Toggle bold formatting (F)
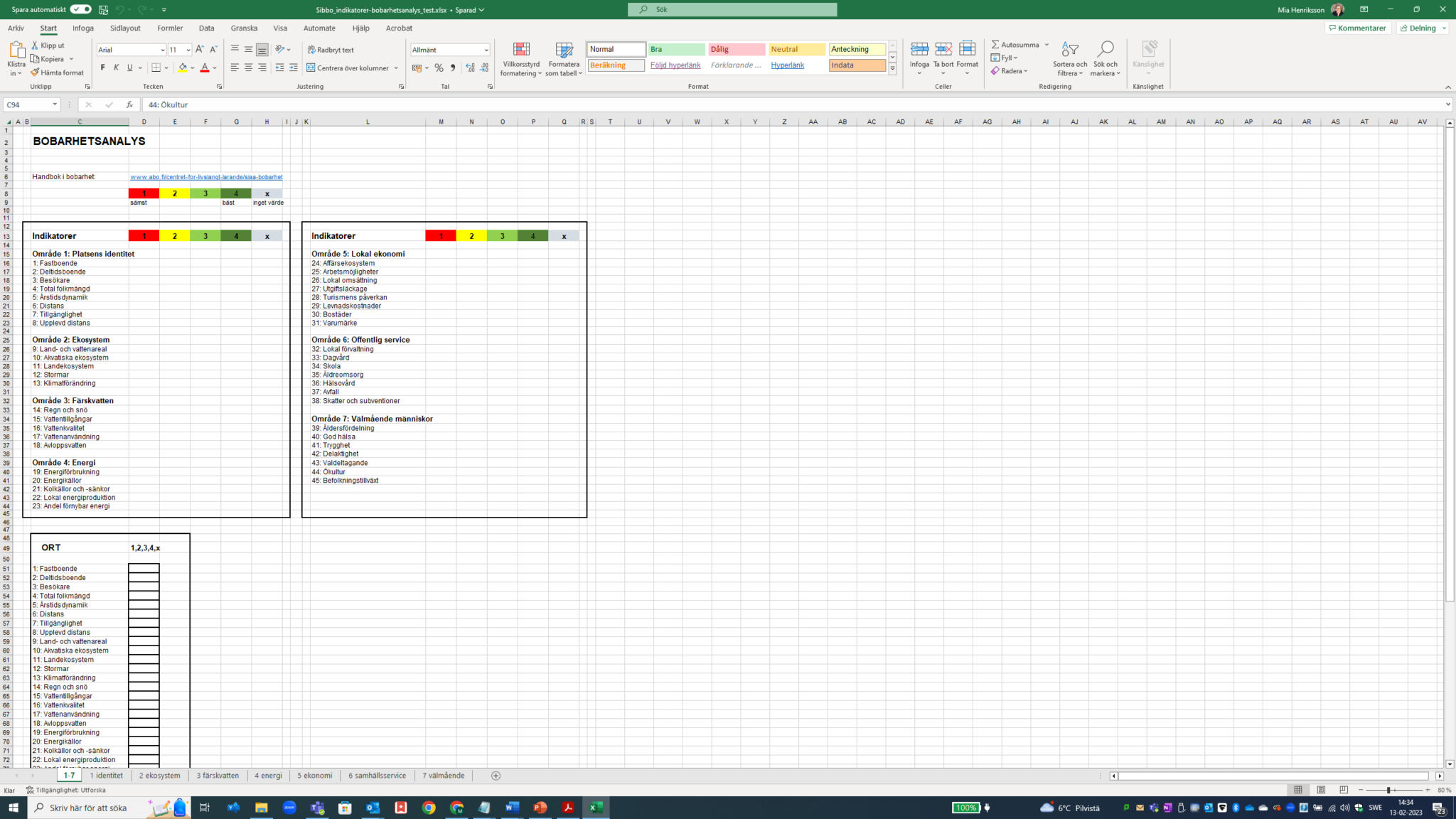 [x=102, y=68]
